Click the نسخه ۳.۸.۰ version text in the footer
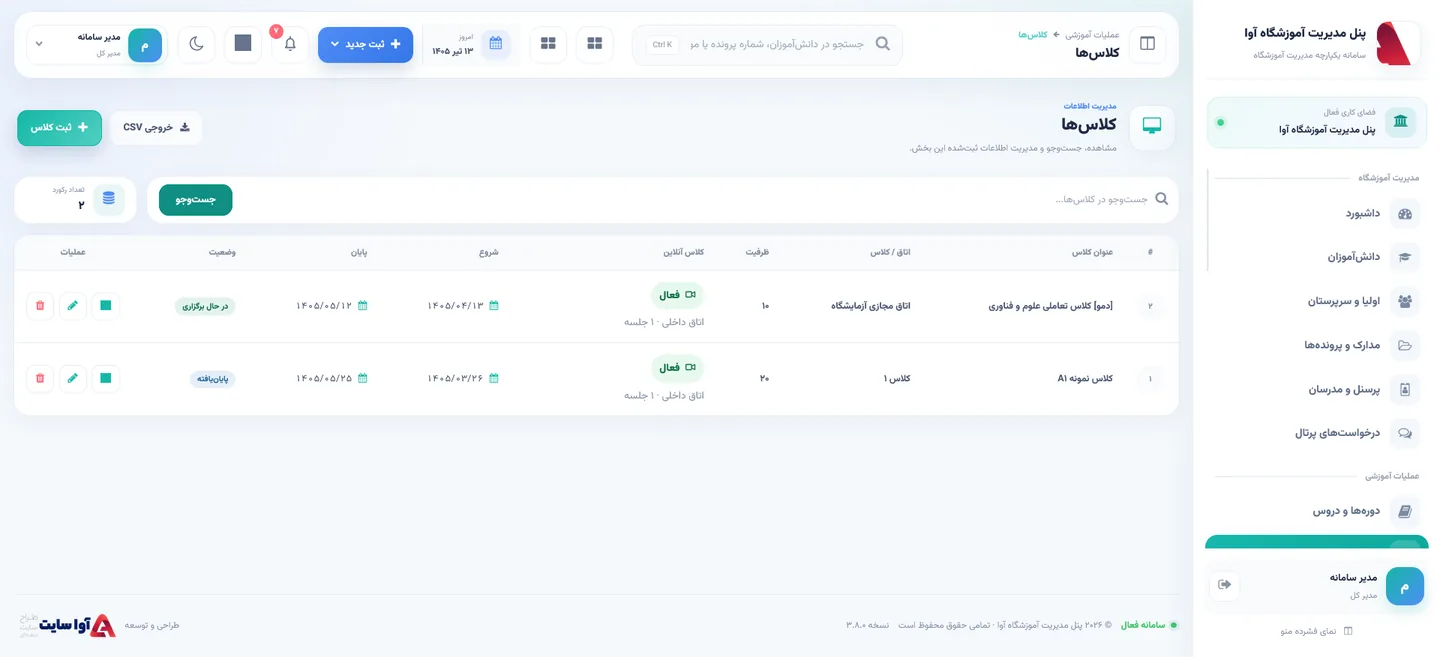Screen dimensions: 1440x657 pos(867,625)
